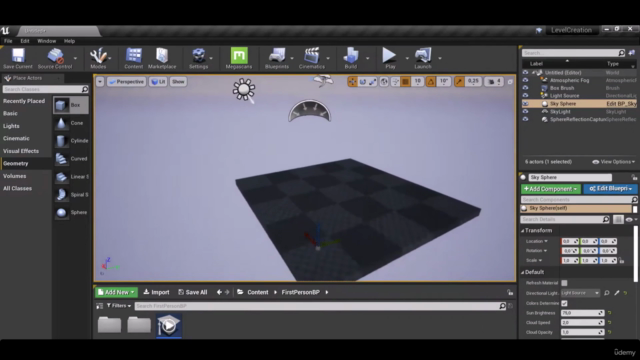This screenshot has height=360, width=640.
Task: Open the Location type dropdown
Action: pos(537,241)
